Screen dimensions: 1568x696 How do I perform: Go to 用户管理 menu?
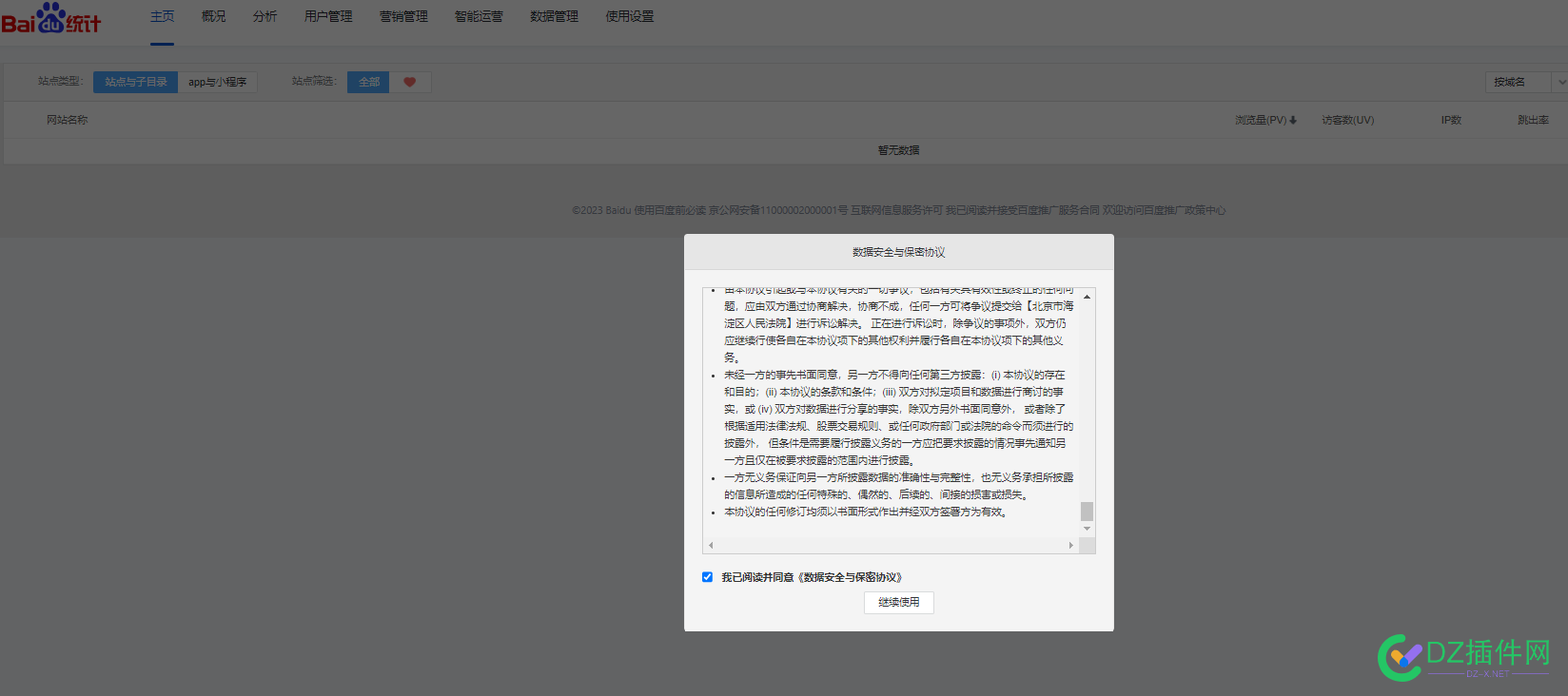[328, 16]
